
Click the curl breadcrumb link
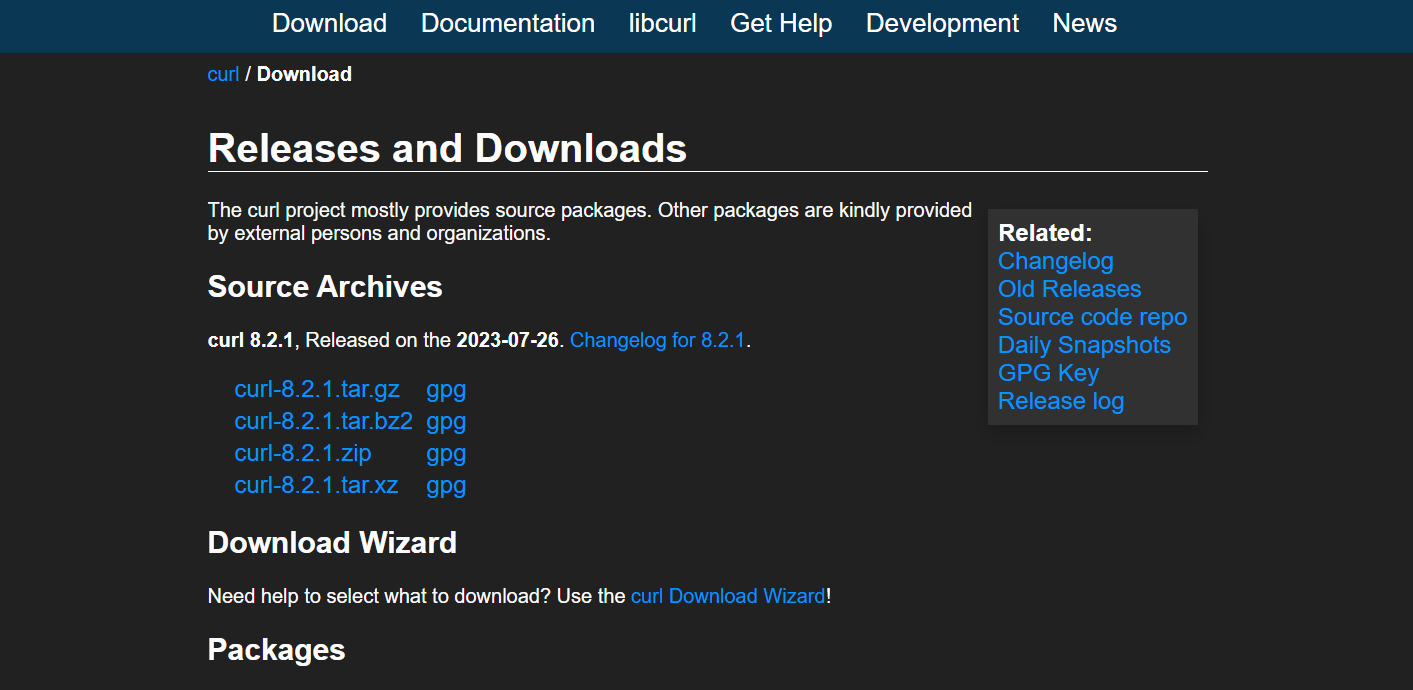click(x=223, y=74)
